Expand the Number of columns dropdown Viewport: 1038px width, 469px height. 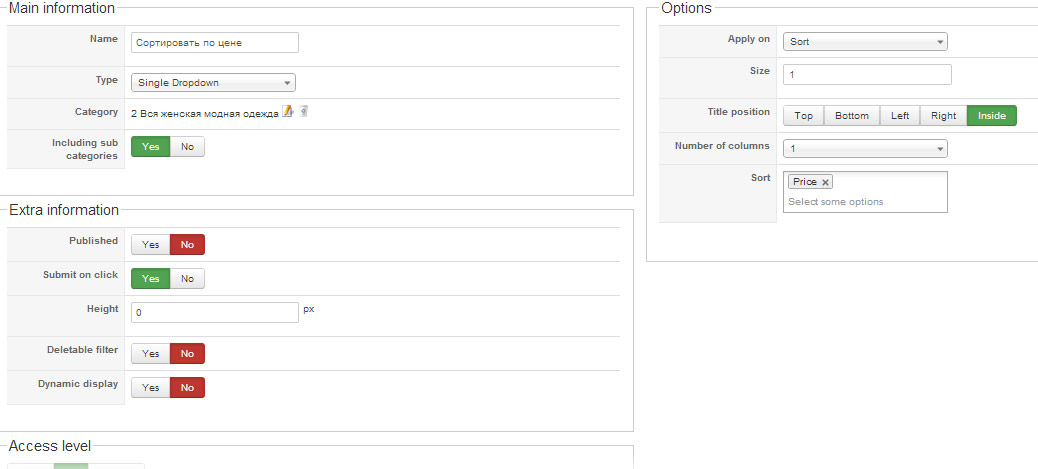[x=864, y=149]
